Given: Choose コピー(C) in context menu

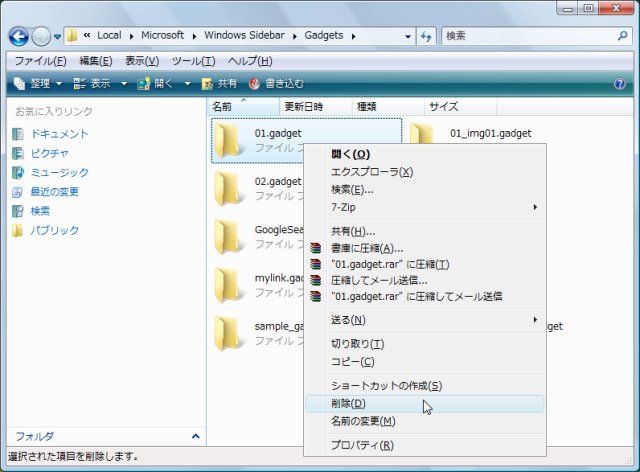Looking at the screenshot, I should point(424,362).
